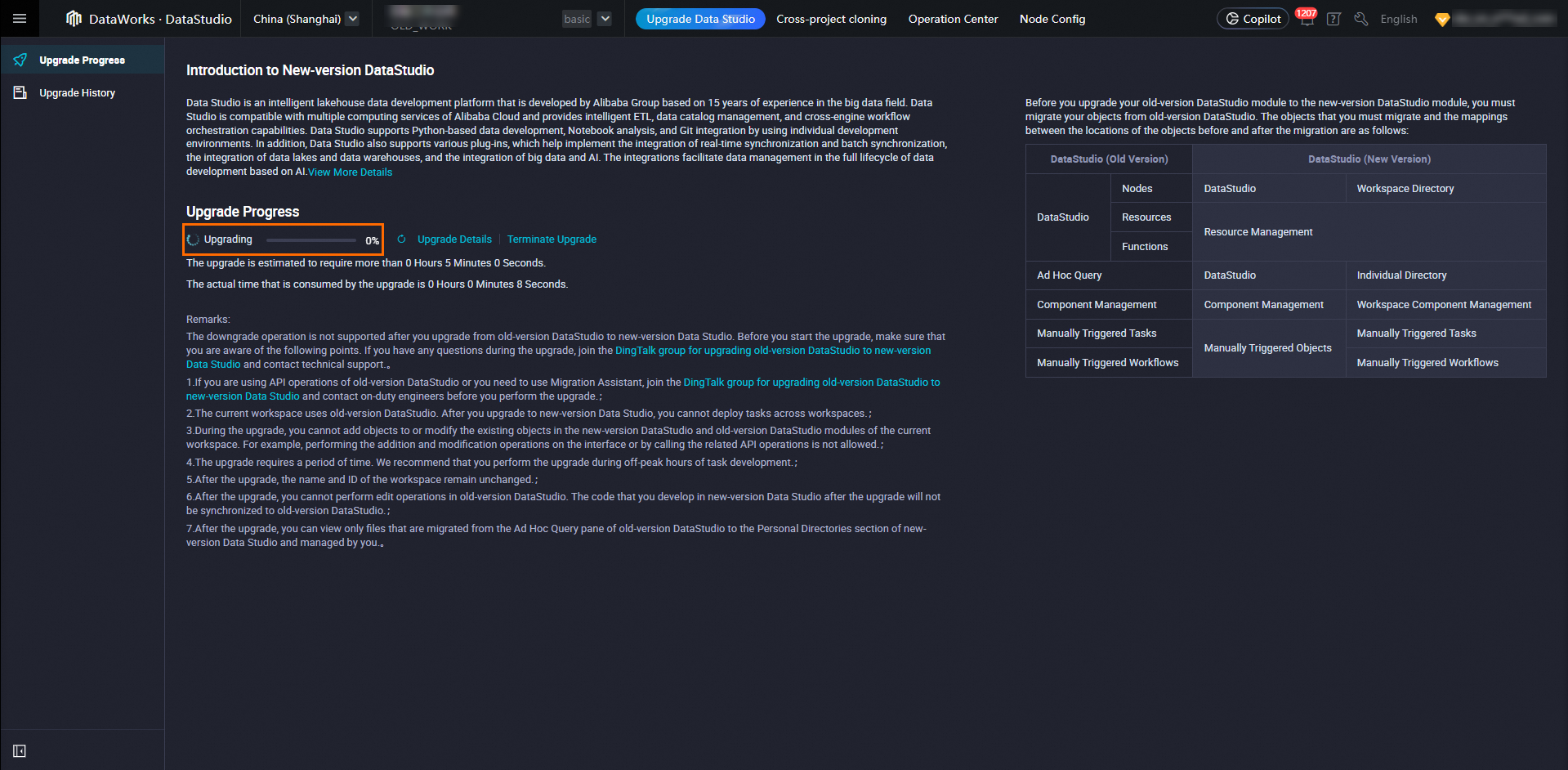Click the DataStudio (New Version) column header
The height and width of the screenshot is (770, 1568).
(x=1369, y=159)
